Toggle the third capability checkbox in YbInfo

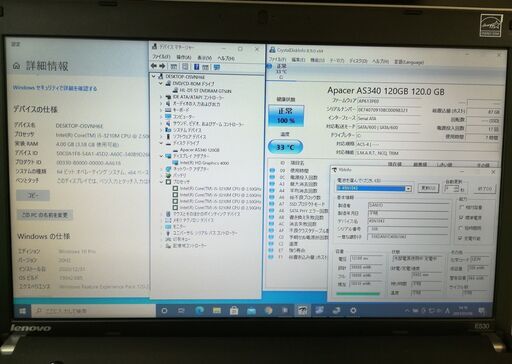pyautogui.click(x=461, y=228)
